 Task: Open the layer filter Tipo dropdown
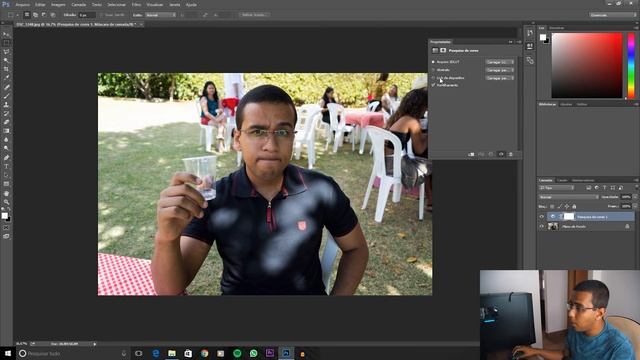point(556,188)
